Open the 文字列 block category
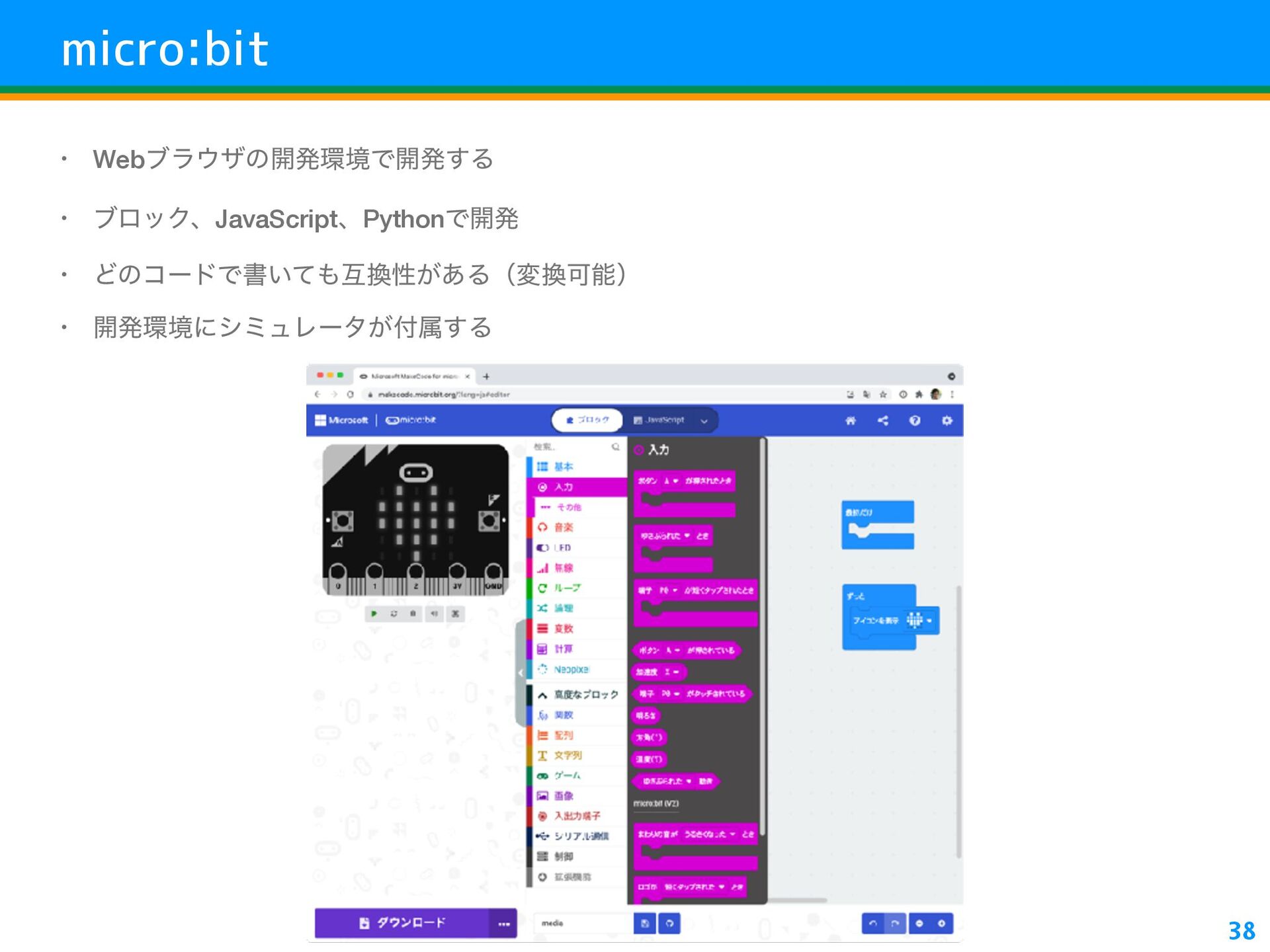The height and width of the screenshot is (952, 1270). [x=577, y=755]
